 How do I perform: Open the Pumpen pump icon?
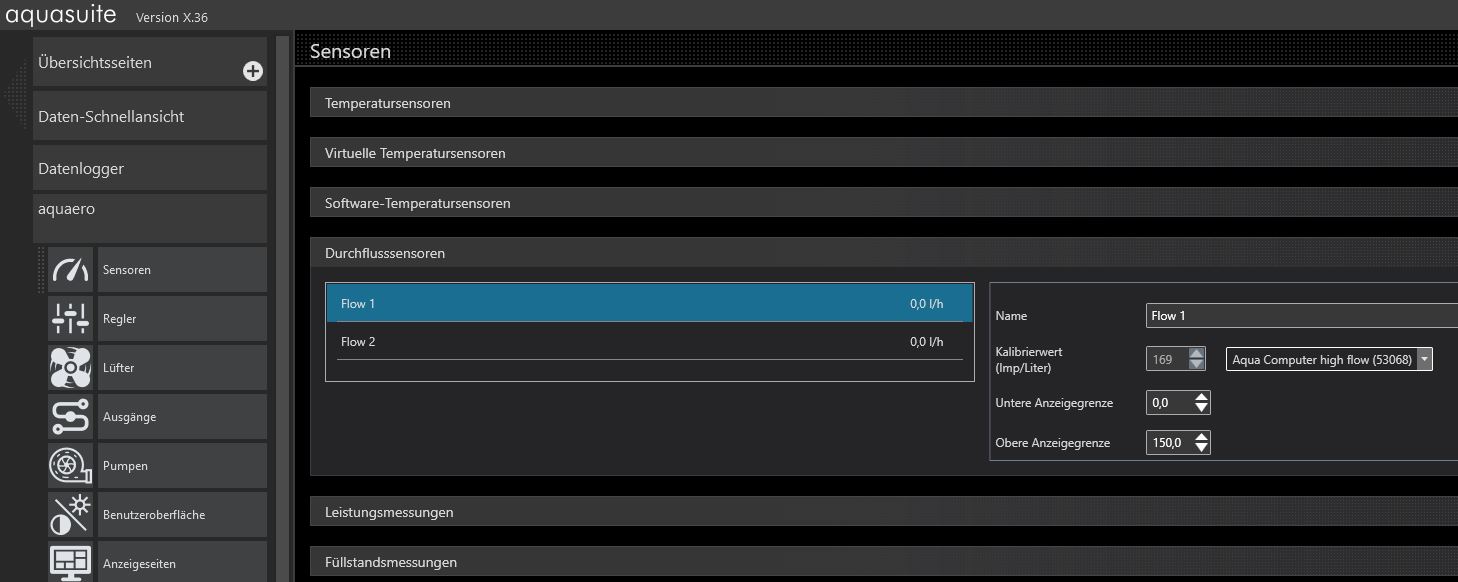click(x=70, y=466)
